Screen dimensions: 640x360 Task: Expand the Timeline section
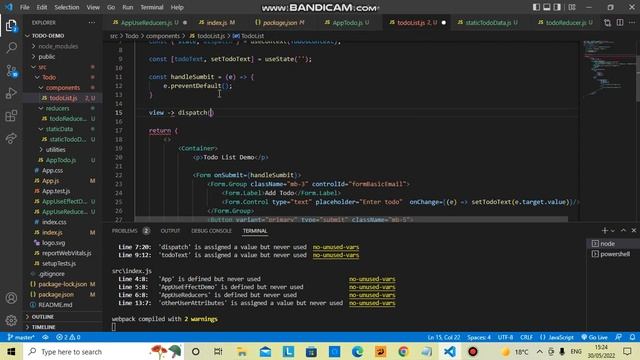[x=62, y=327]
